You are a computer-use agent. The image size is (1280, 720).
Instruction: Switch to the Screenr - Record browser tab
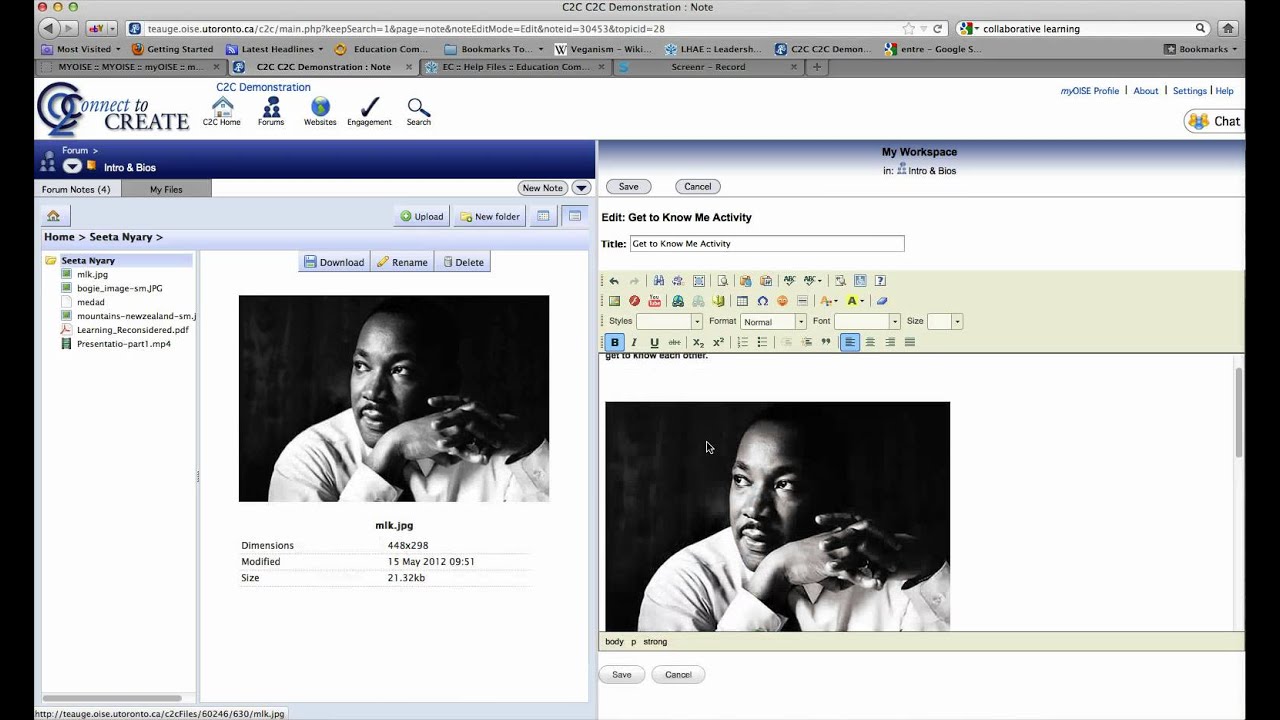710,67
